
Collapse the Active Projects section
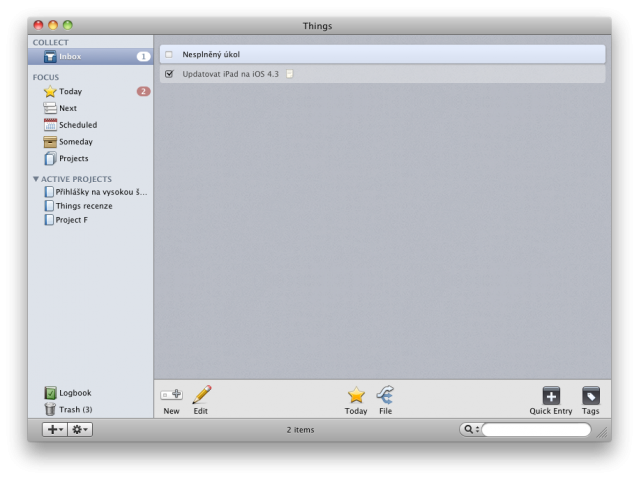(36, 179)
